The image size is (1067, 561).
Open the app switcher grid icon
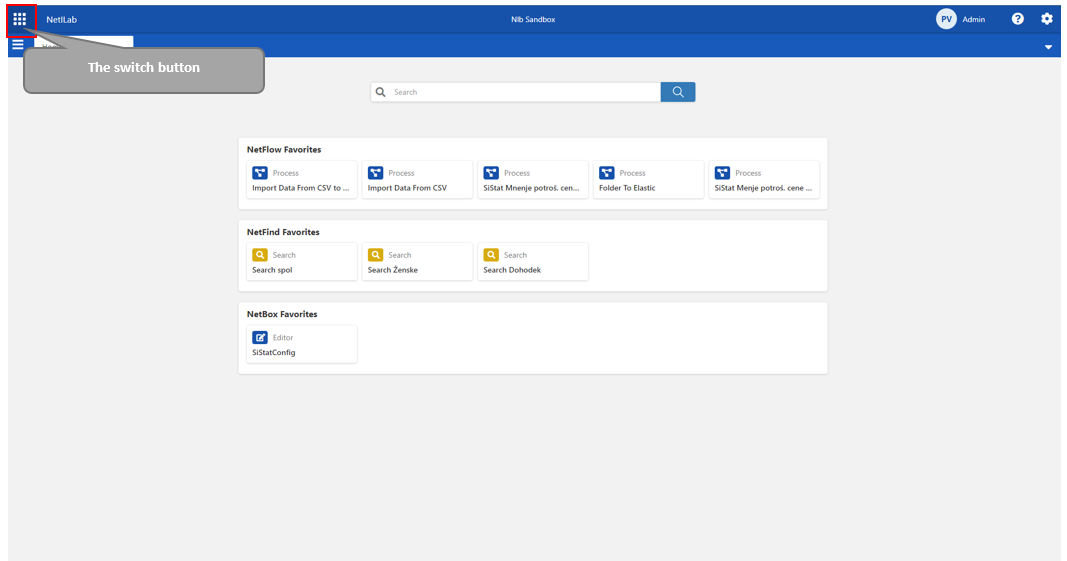tap(20, 19)
